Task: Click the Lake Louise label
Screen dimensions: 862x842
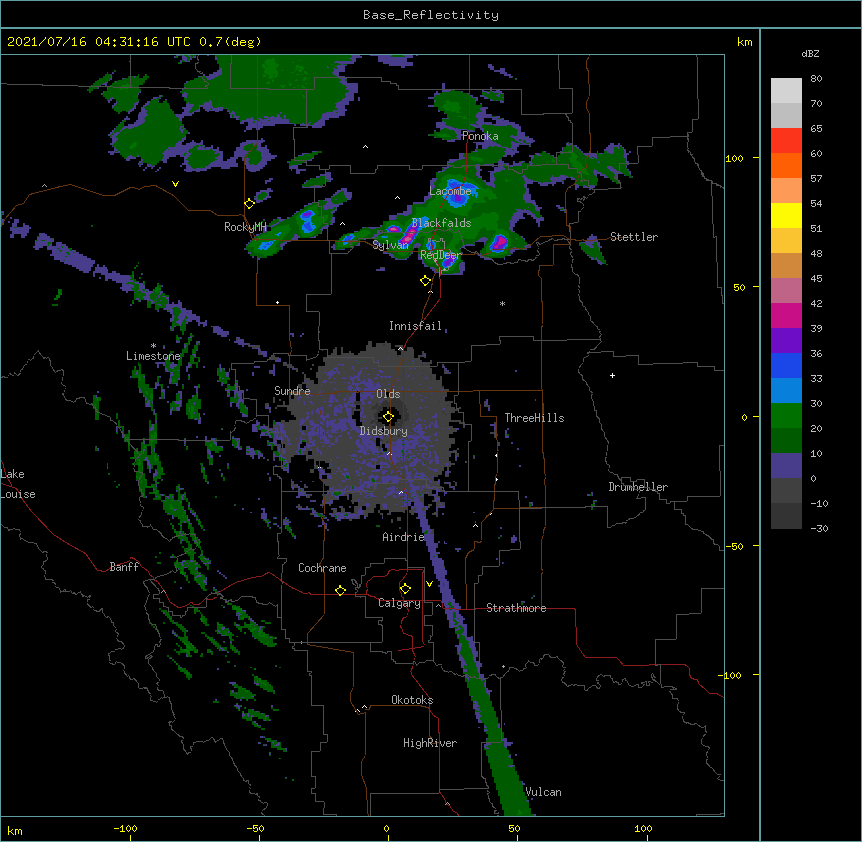Action: point(18,484)
